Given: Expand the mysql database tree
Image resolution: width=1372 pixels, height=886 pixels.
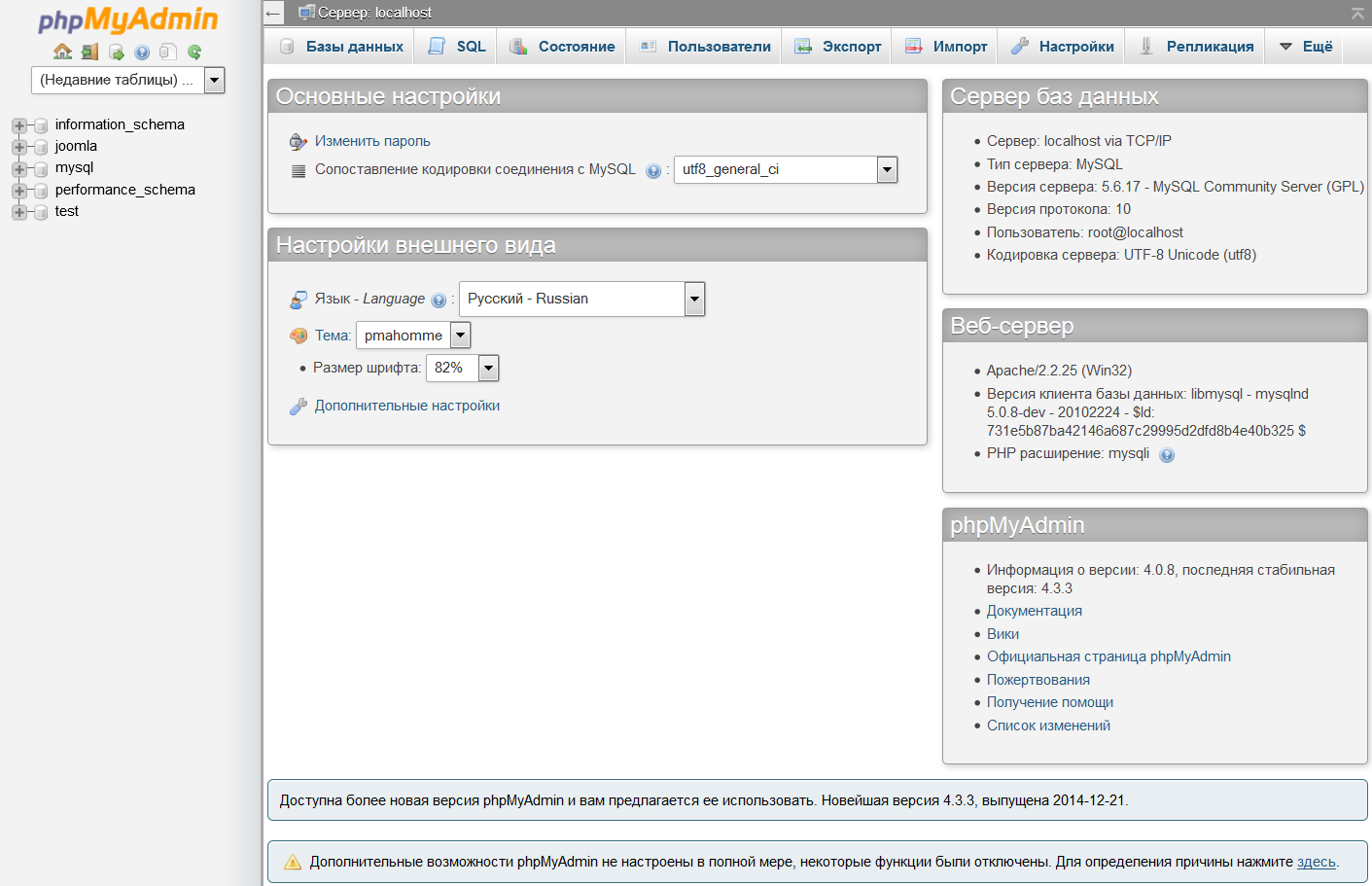Looking at the screenshot, I should [x=19, y=168].
